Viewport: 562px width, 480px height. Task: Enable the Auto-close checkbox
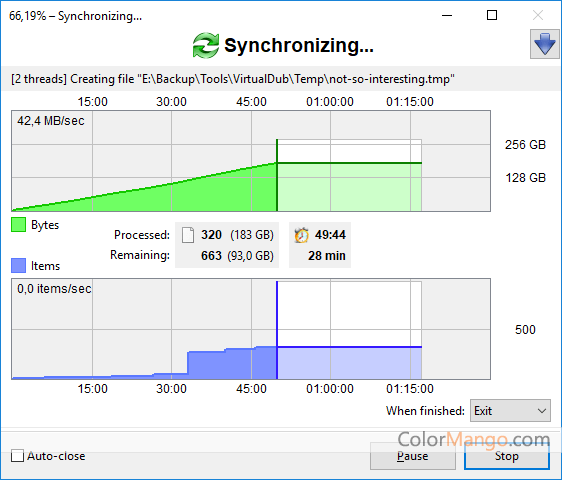tap(17, 456)
